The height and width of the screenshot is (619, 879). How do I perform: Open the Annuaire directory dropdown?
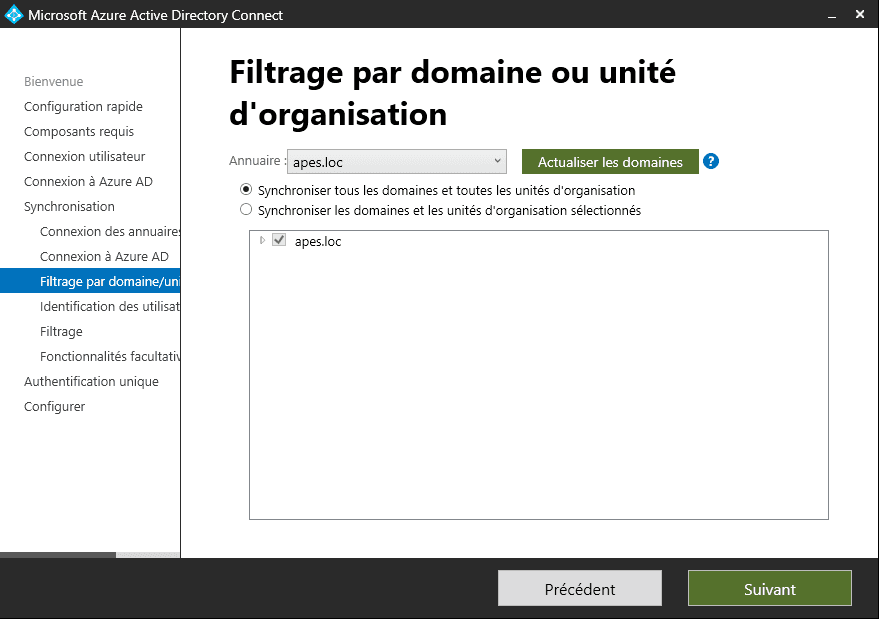397,162
